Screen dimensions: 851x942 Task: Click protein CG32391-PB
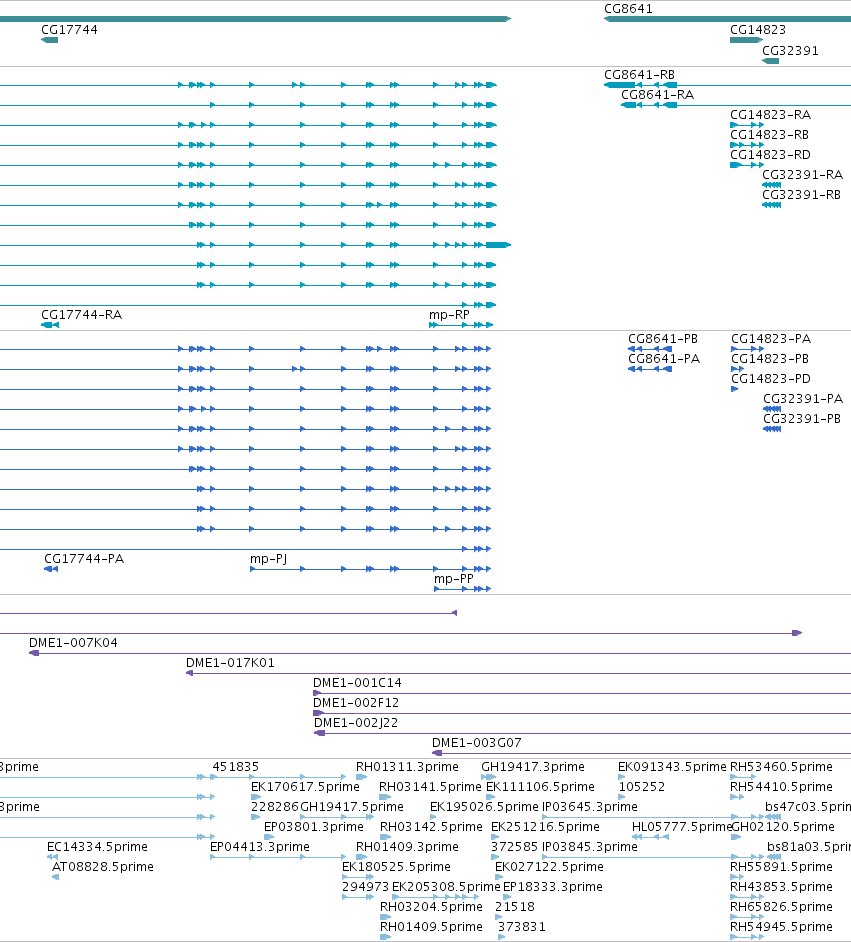point(802,419)
